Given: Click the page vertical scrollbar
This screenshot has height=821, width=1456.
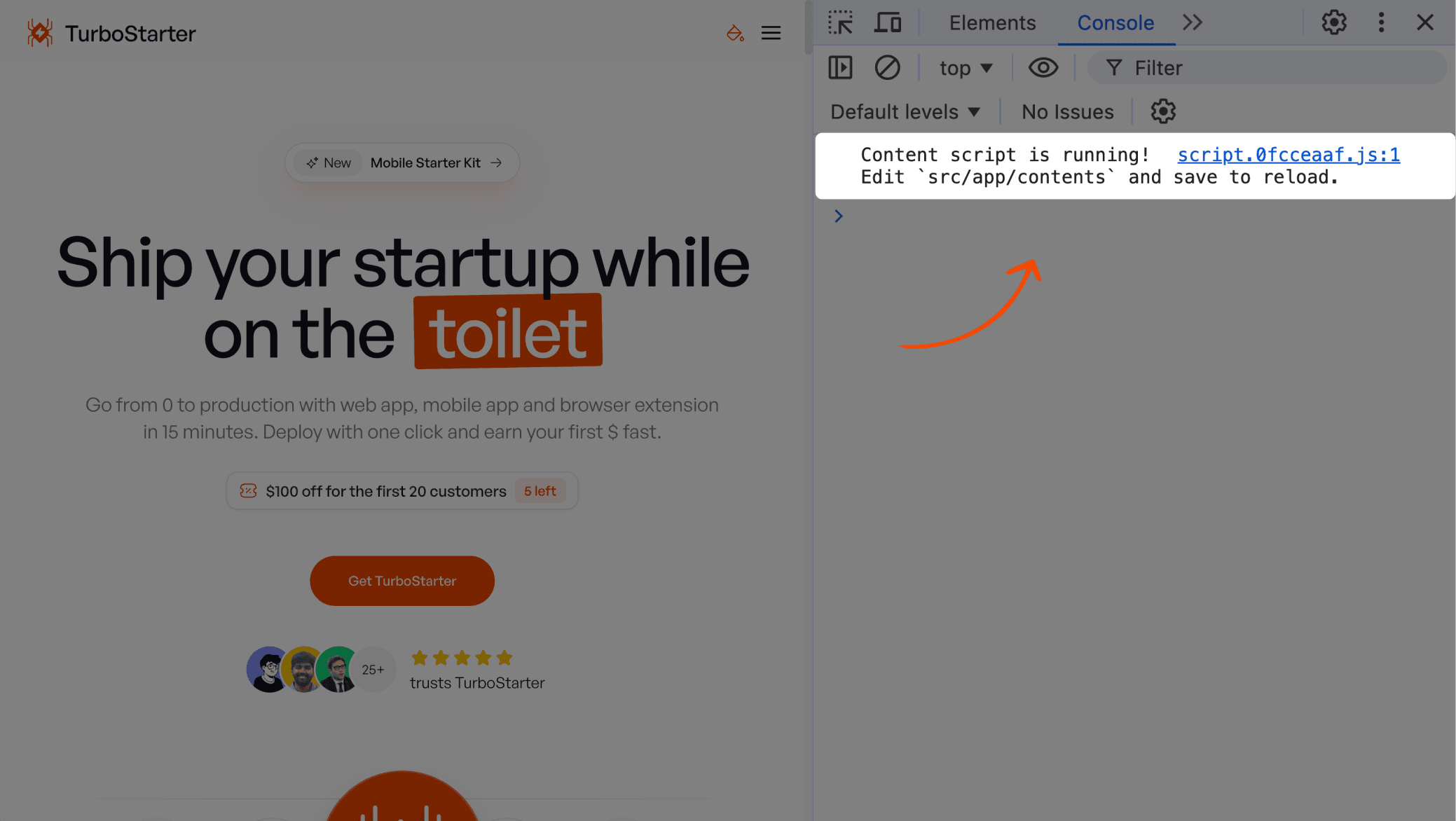Looking at the screenshot, I should (x=809, y=28).
